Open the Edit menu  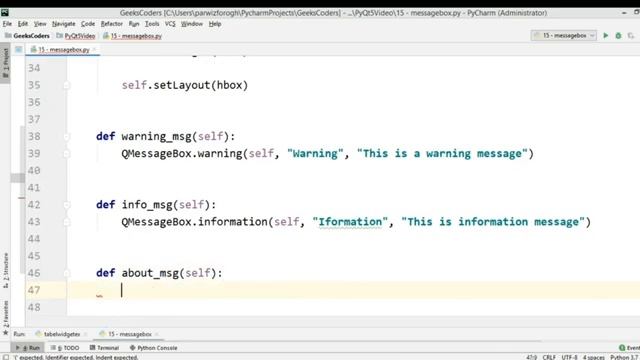click(x=23, y=24)
